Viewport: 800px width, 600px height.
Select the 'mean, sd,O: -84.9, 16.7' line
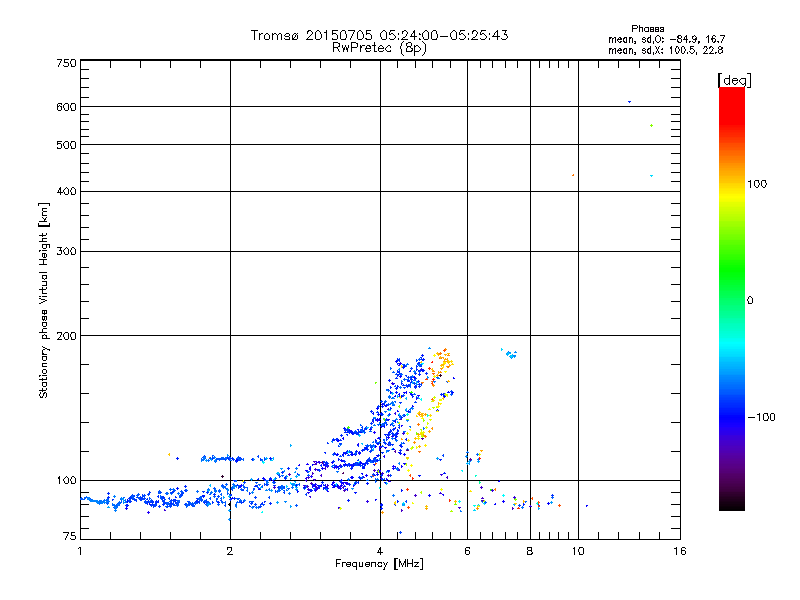tap(666, 39)
